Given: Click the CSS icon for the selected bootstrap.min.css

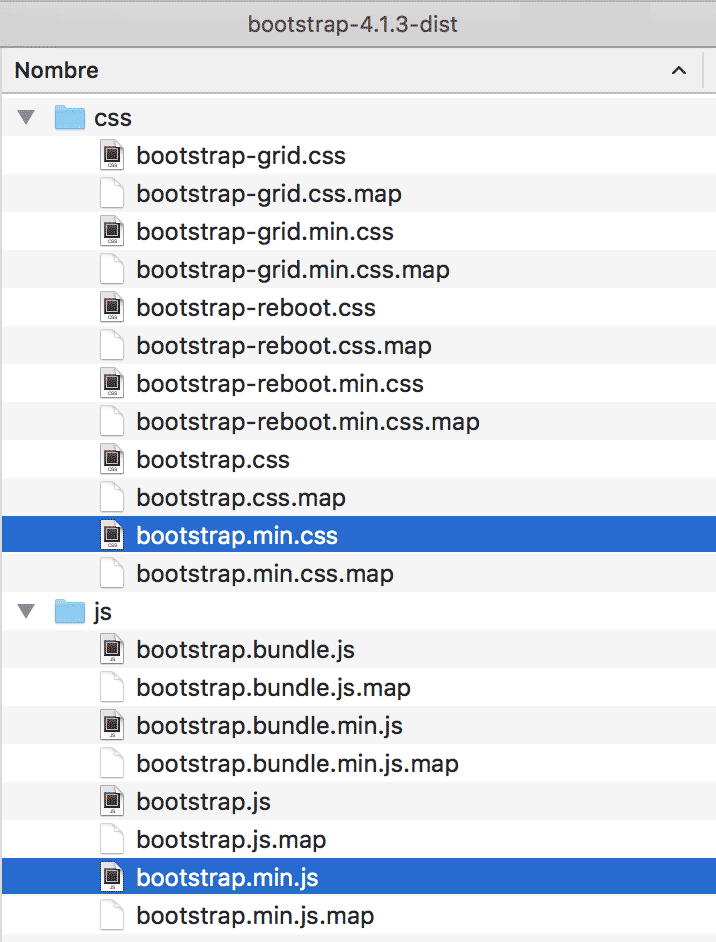Looking at the screenshot, I should (x=111, y=534).
